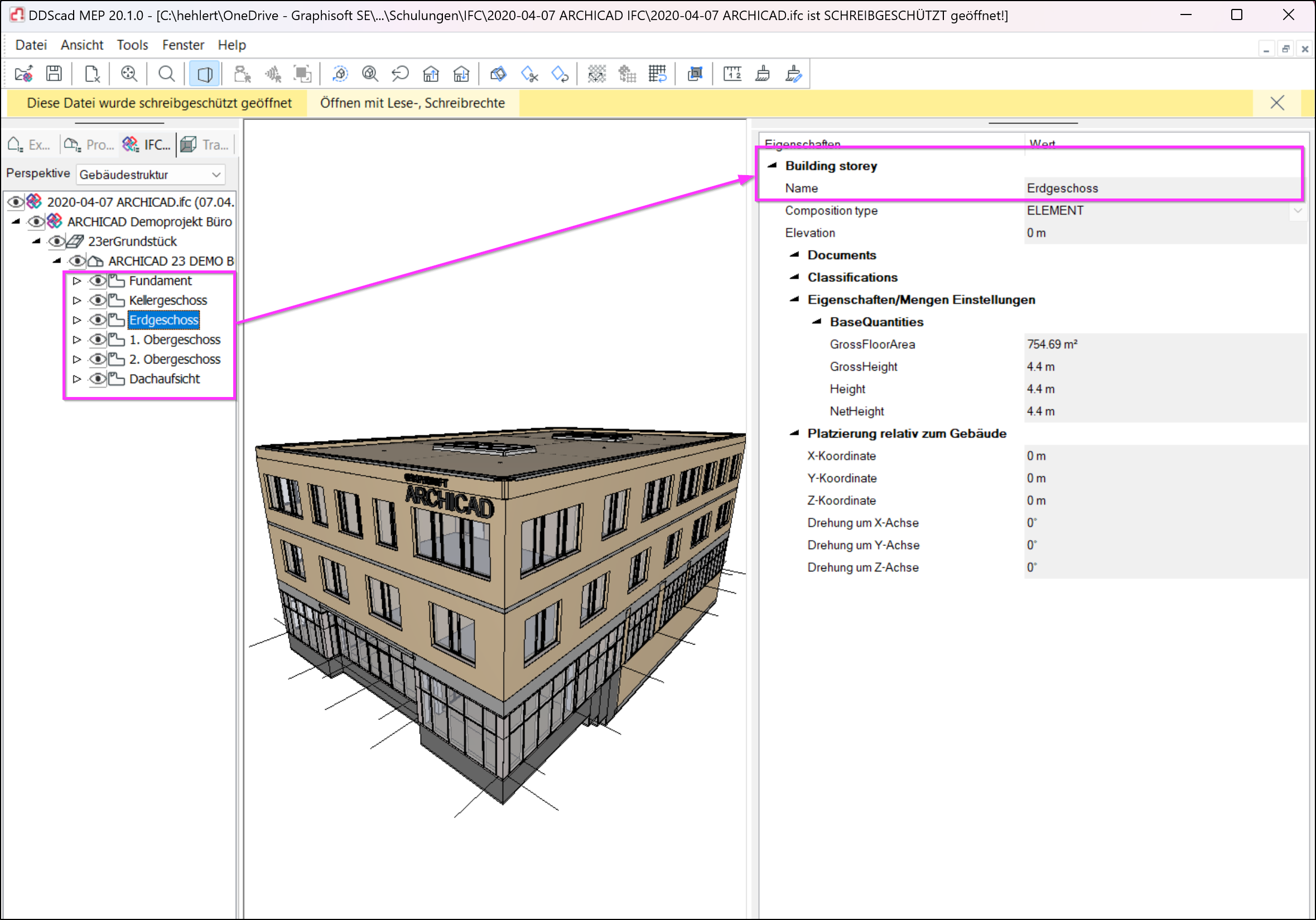This screenshot has height=920, width=1316.
Task: Collapse the Building storey property group
Action: (x=772, y=166)
